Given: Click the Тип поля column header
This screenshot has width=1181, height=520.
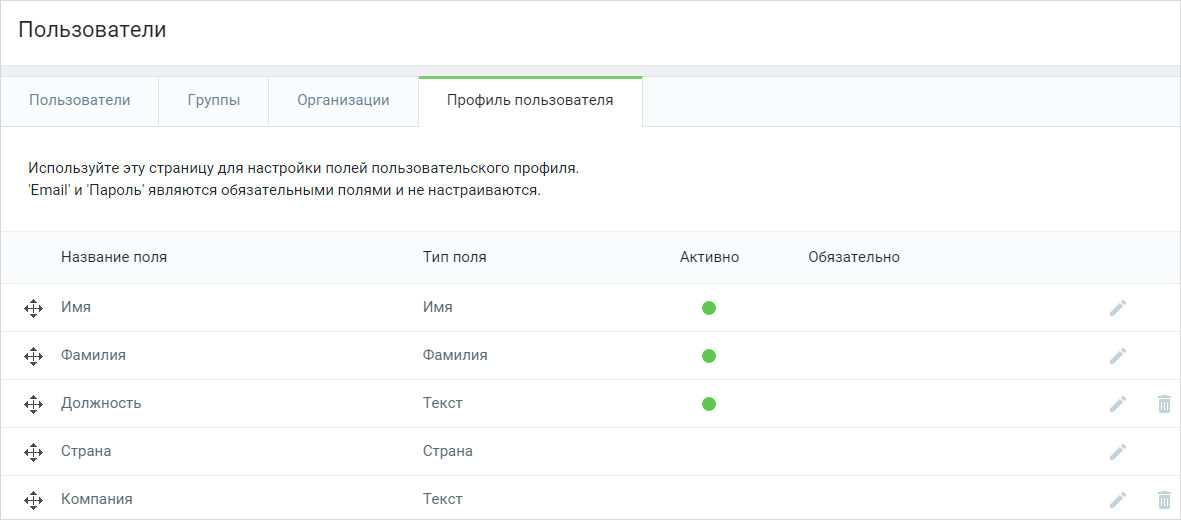Looking at the screenshot, I should click(455, 257).
